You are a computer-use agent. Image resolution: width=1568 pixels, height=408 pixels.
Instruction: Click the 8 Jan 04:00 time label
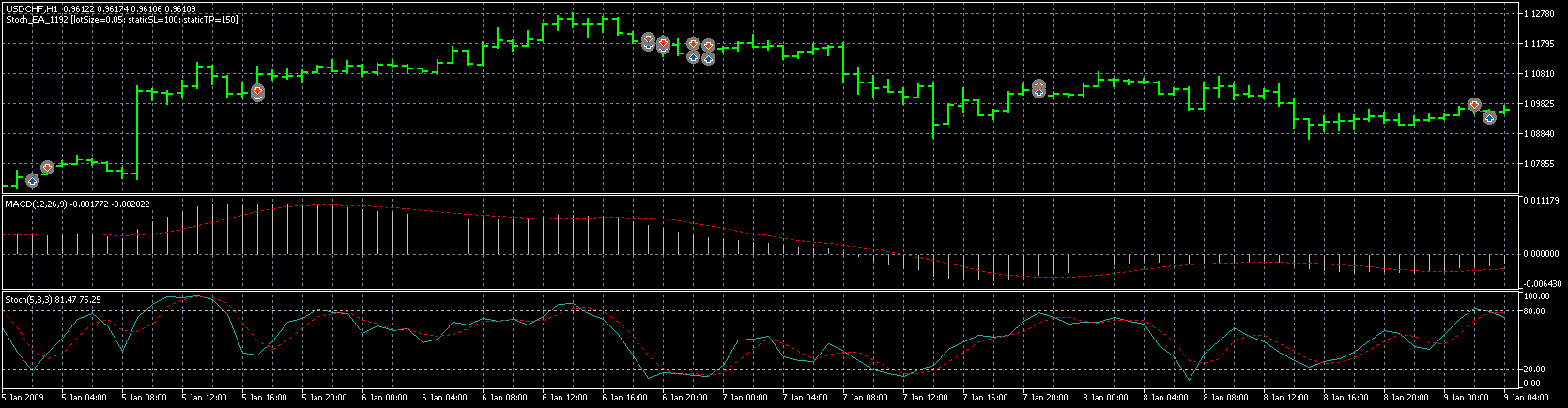pos(1166,398)
